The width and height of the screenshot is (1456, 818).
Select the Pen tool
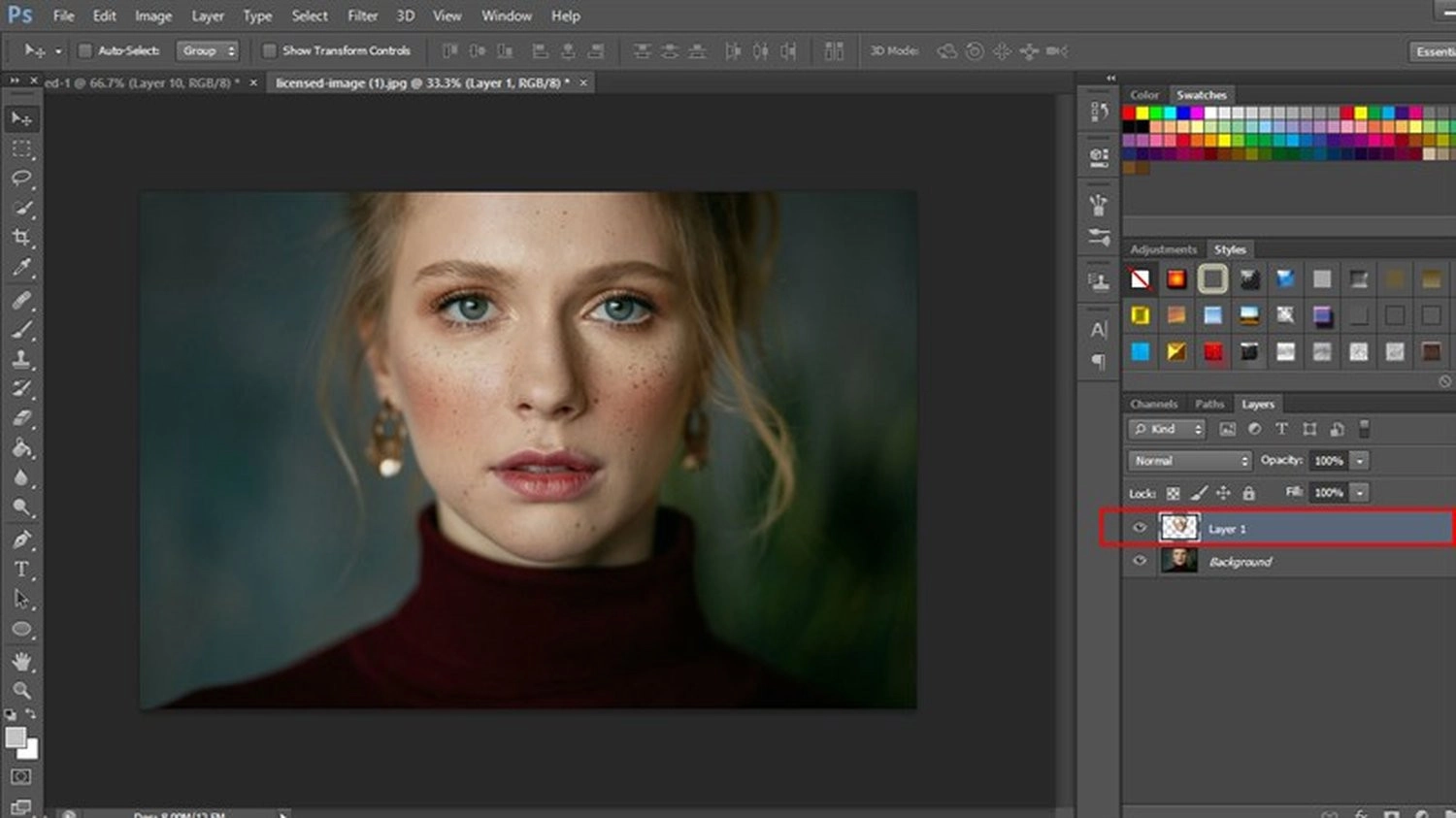pyautogui.click(x=21, y=540)
